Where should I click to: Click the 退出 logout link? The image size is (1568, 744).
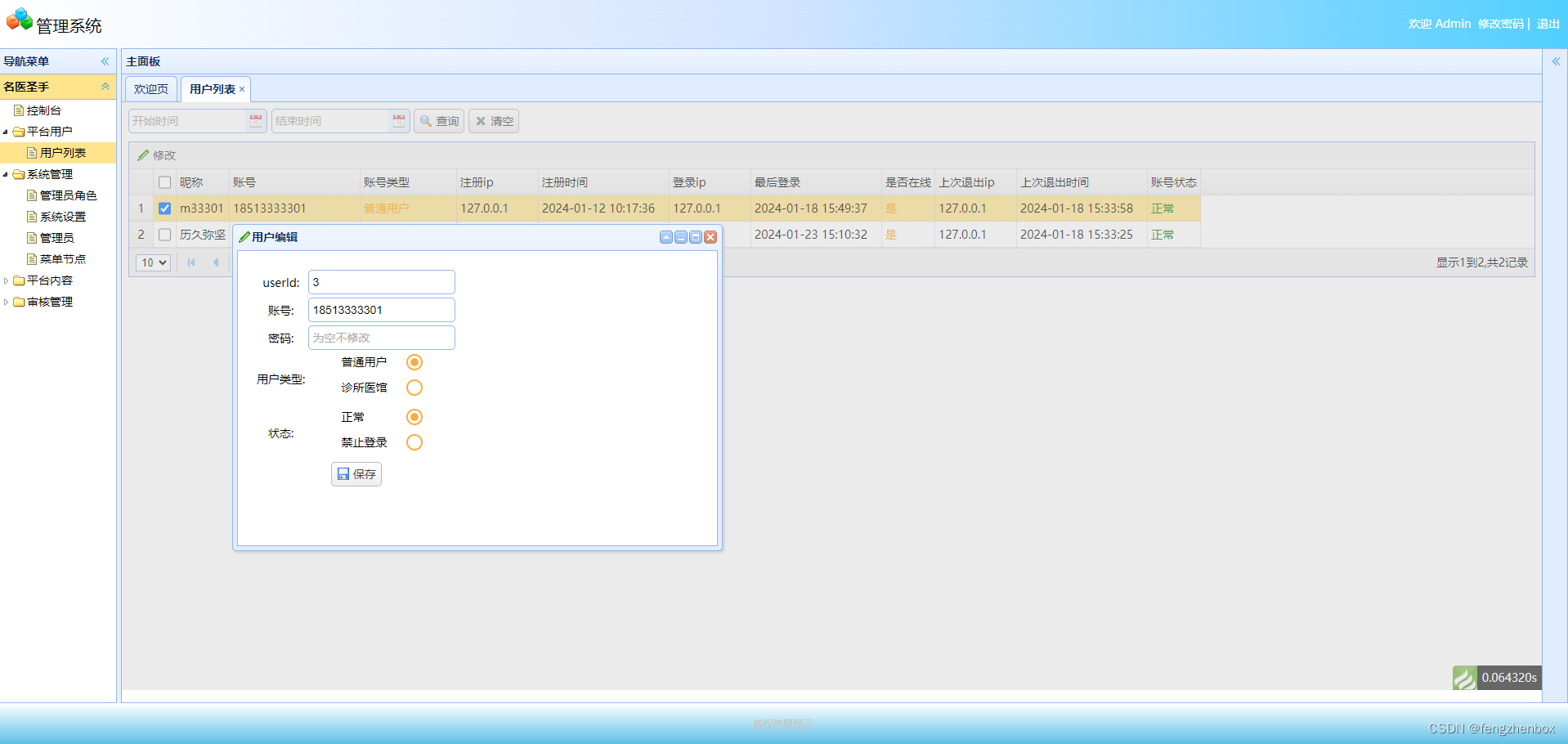pos(1548,24)
